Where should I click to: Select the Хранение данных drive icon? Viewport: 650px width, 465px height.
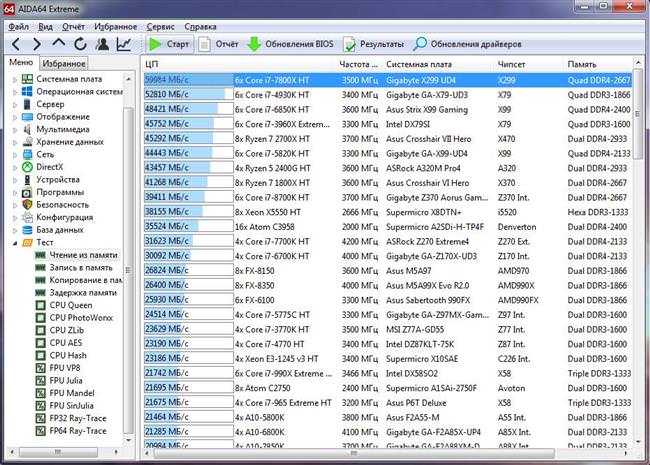pos(27,142)
